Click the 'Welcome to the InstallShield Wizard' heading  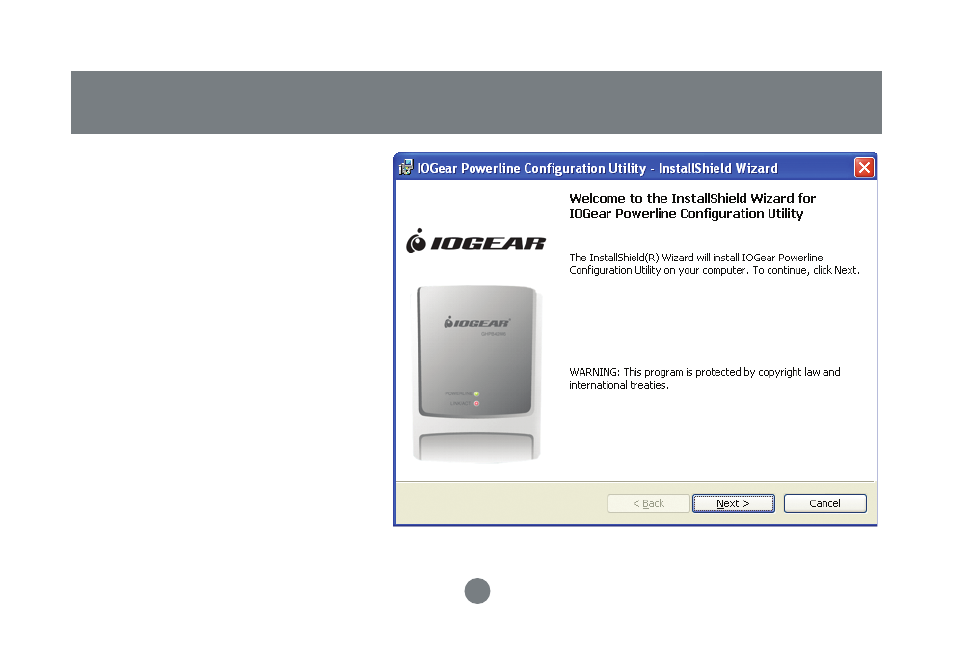(x=692, y=206)
